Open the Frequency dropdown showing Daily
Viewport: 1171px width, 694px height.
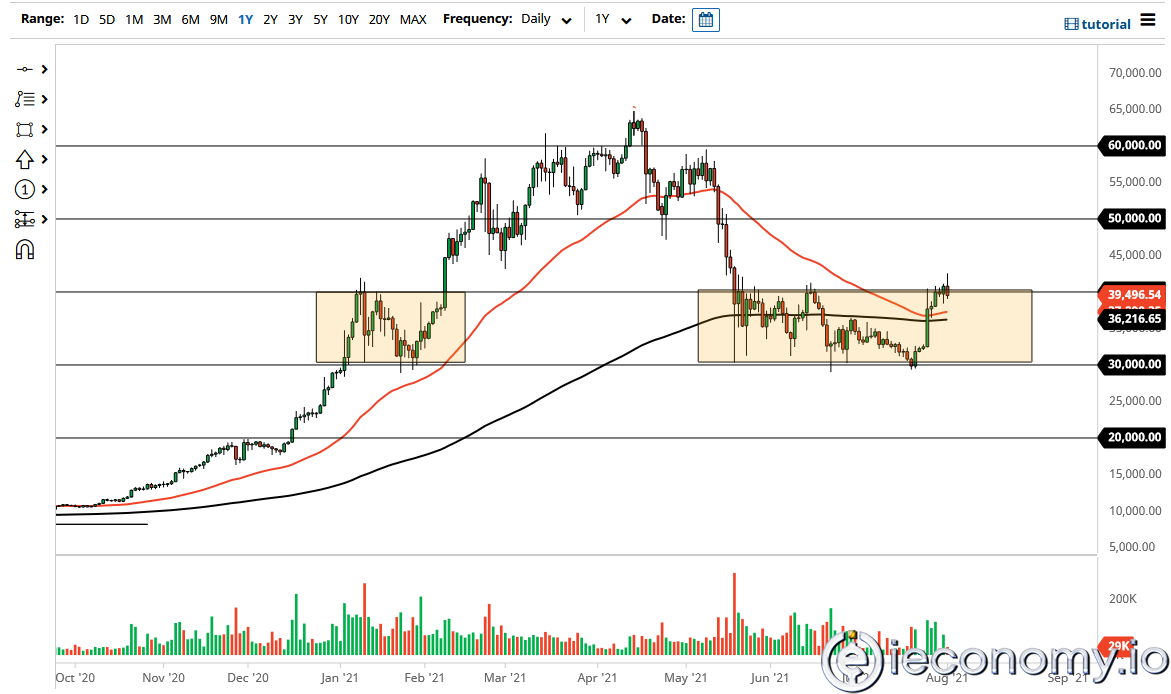[x=545, y=19]
